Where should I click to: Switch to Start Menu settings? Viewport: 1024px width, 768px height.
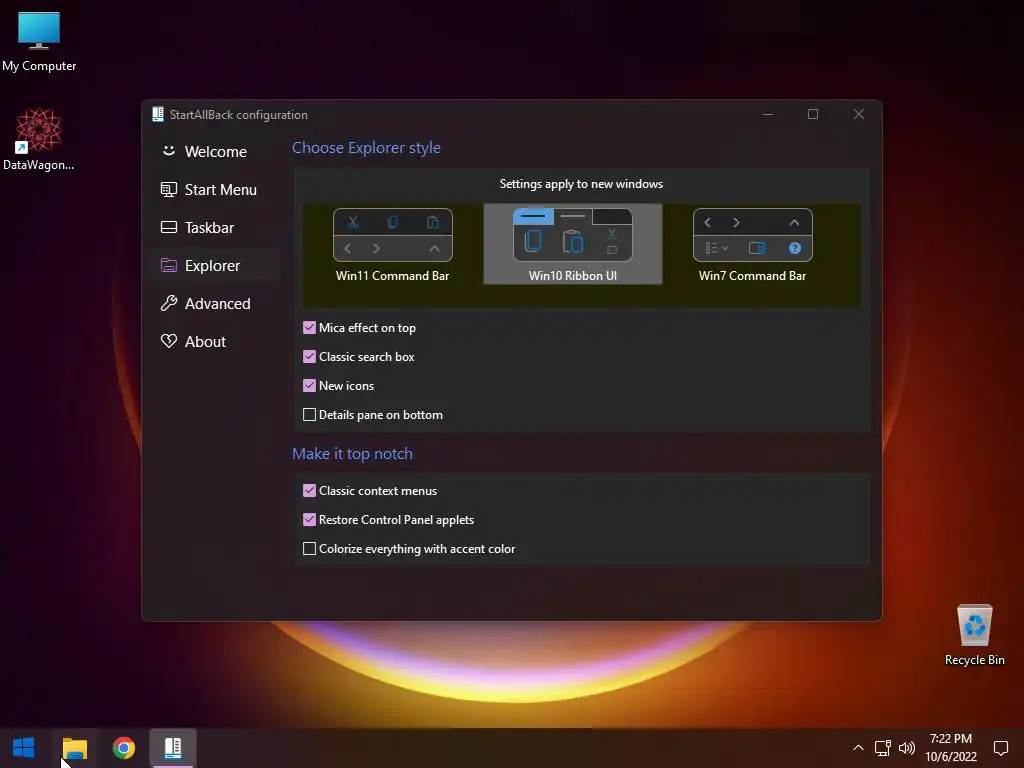215,189
